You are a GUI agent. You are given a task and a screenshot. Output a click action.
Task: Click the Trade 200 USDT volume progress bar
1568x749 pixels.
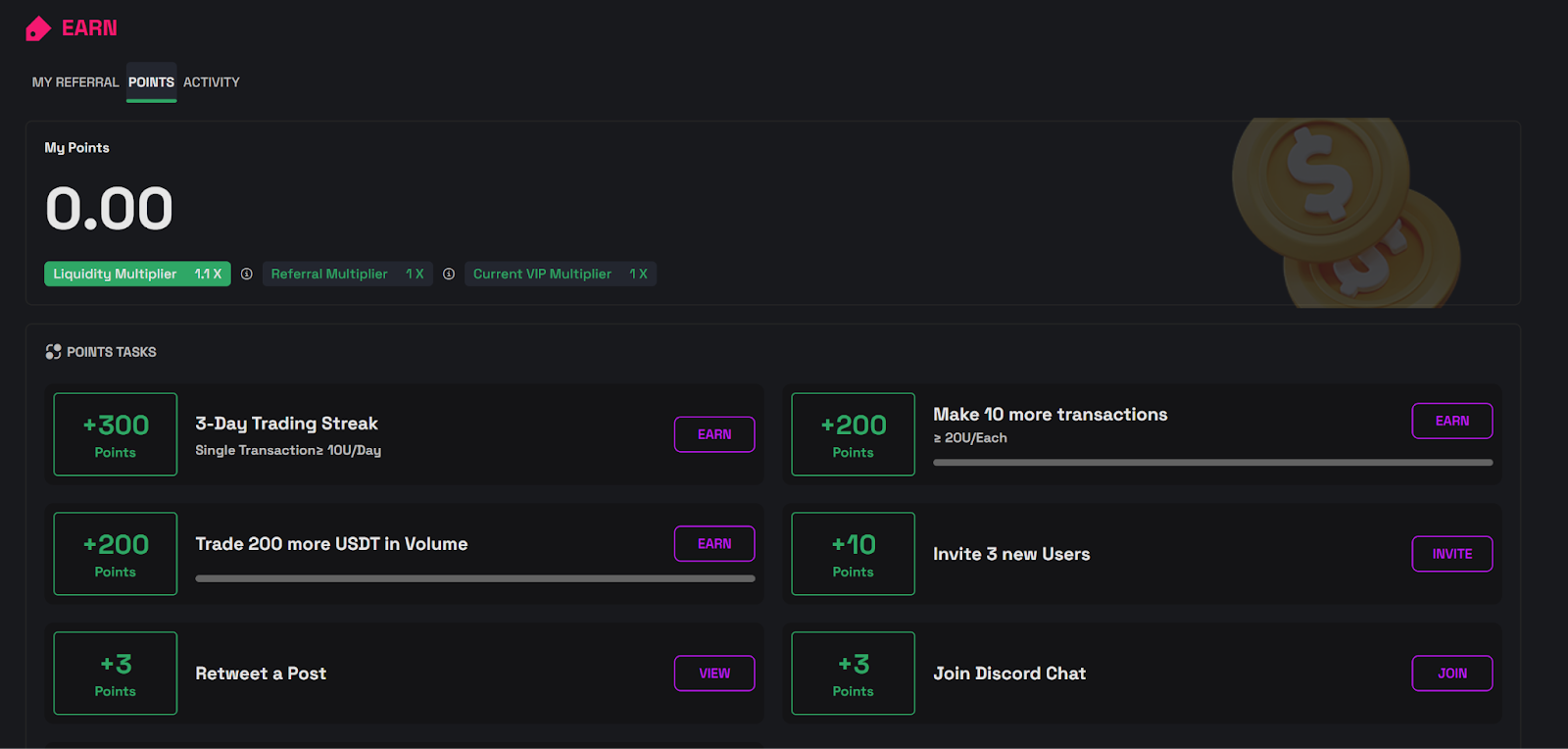[x=474, y=578]
